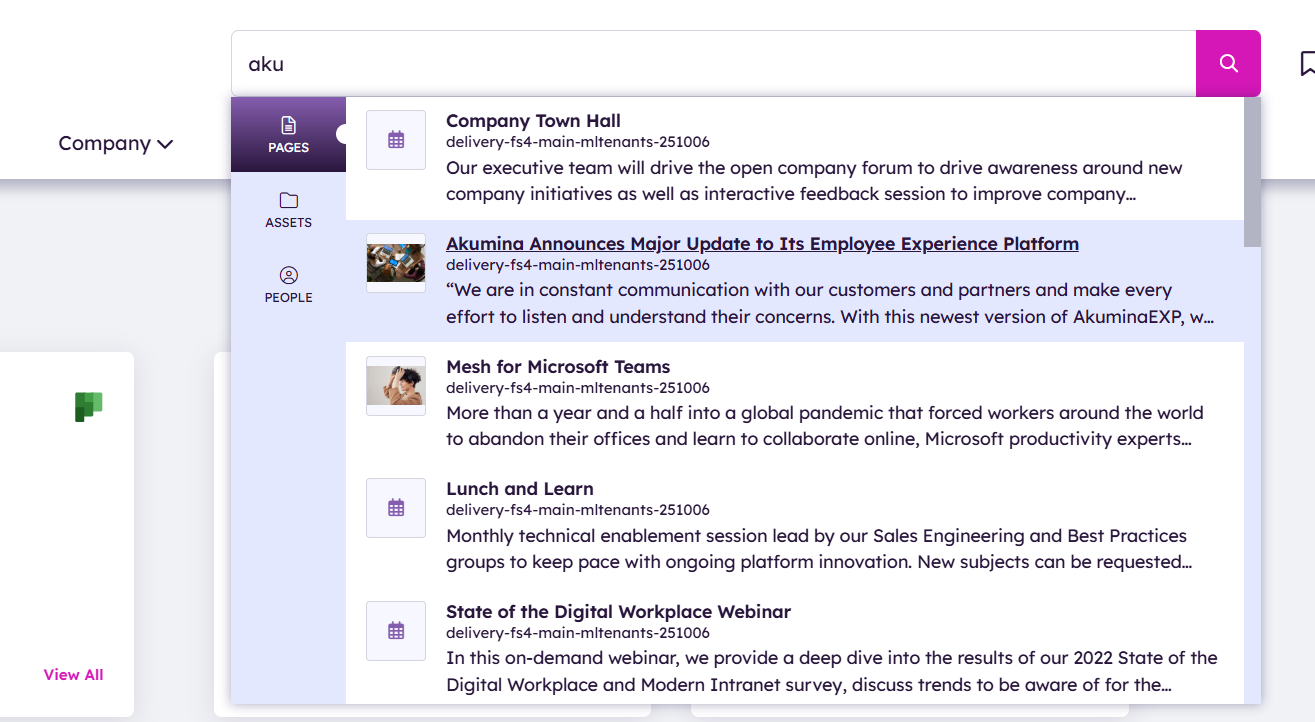
Task: Click the bookmark icon beside search
Action: click(x=1306, y=64)
